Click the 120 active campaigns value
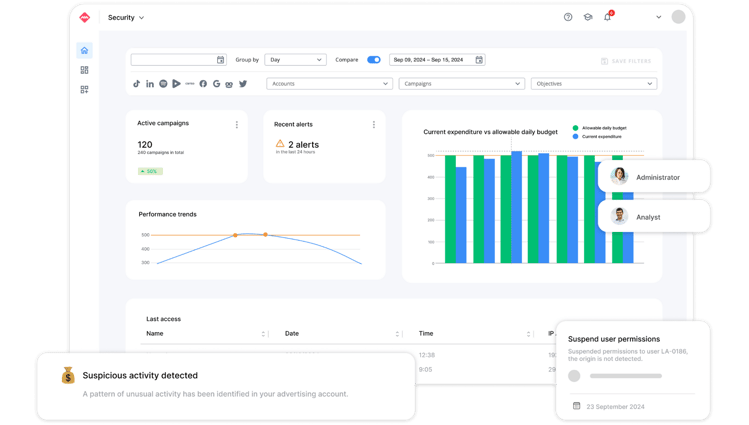The width and height of the screenshot is (749, 425). point(145,144)
